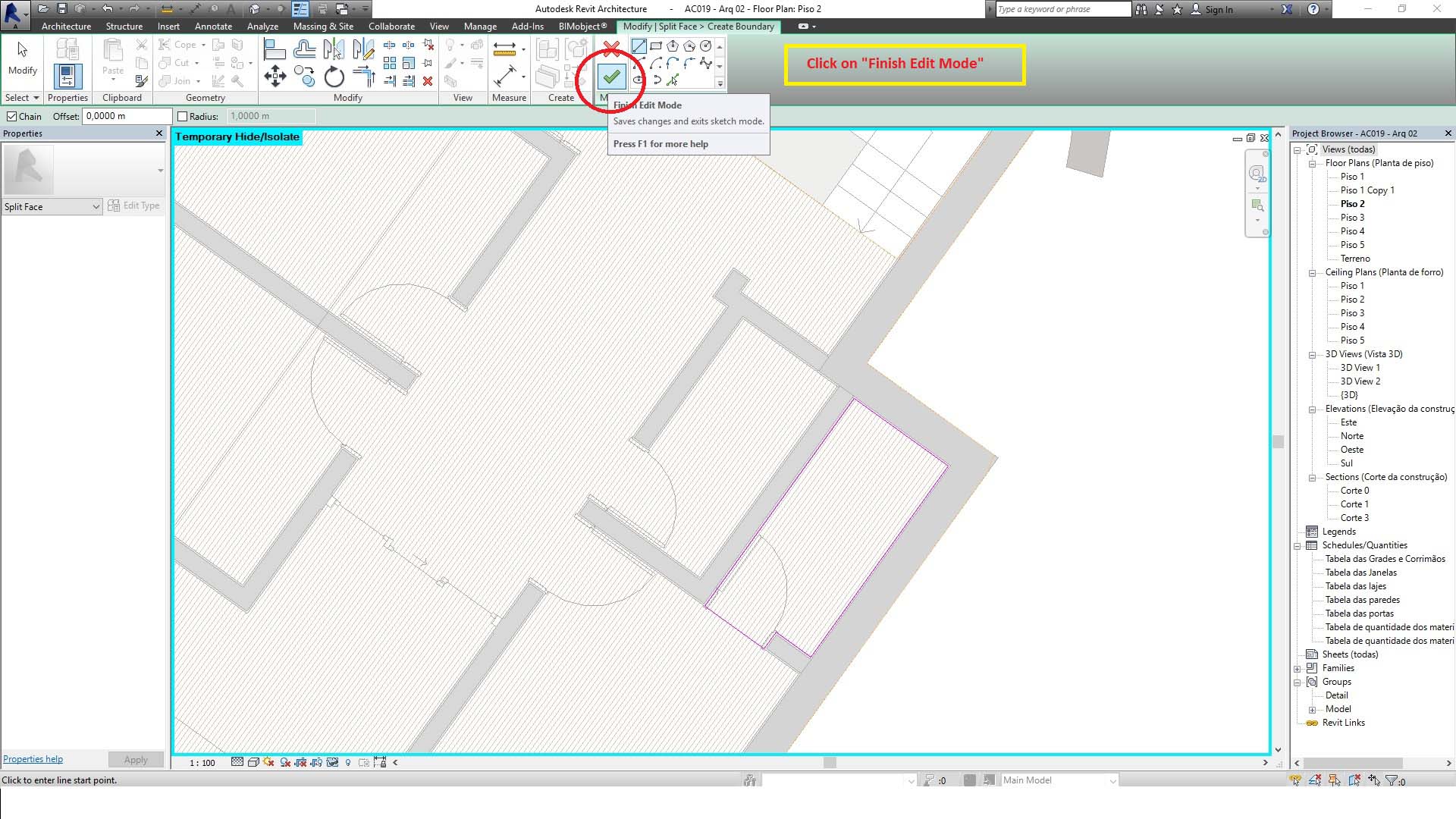Image resolution: width=1456 pixels, height=819 pixels.
Task: Select the Move tool in Modify panel
Action: 275,76
